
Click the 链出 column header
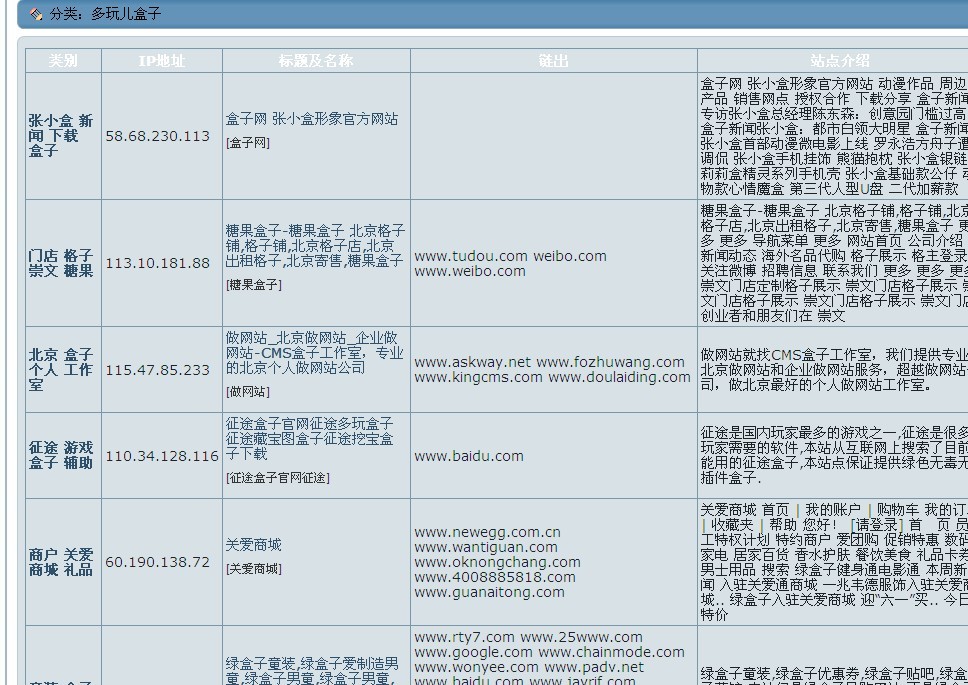[x=554, y=60]
